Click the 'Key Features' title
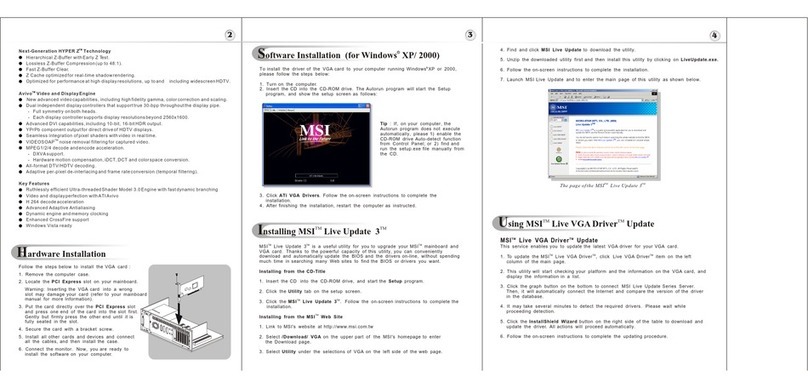Screen dimensions: 808x388 [34, 183]
